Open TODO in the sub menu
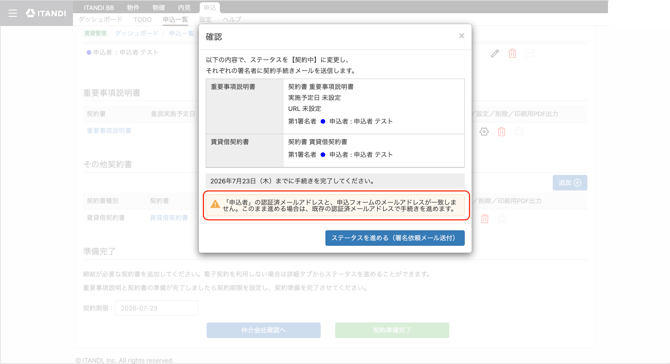Image resolution: width=670 pixels, height=364 pixels. pos(142,20)
